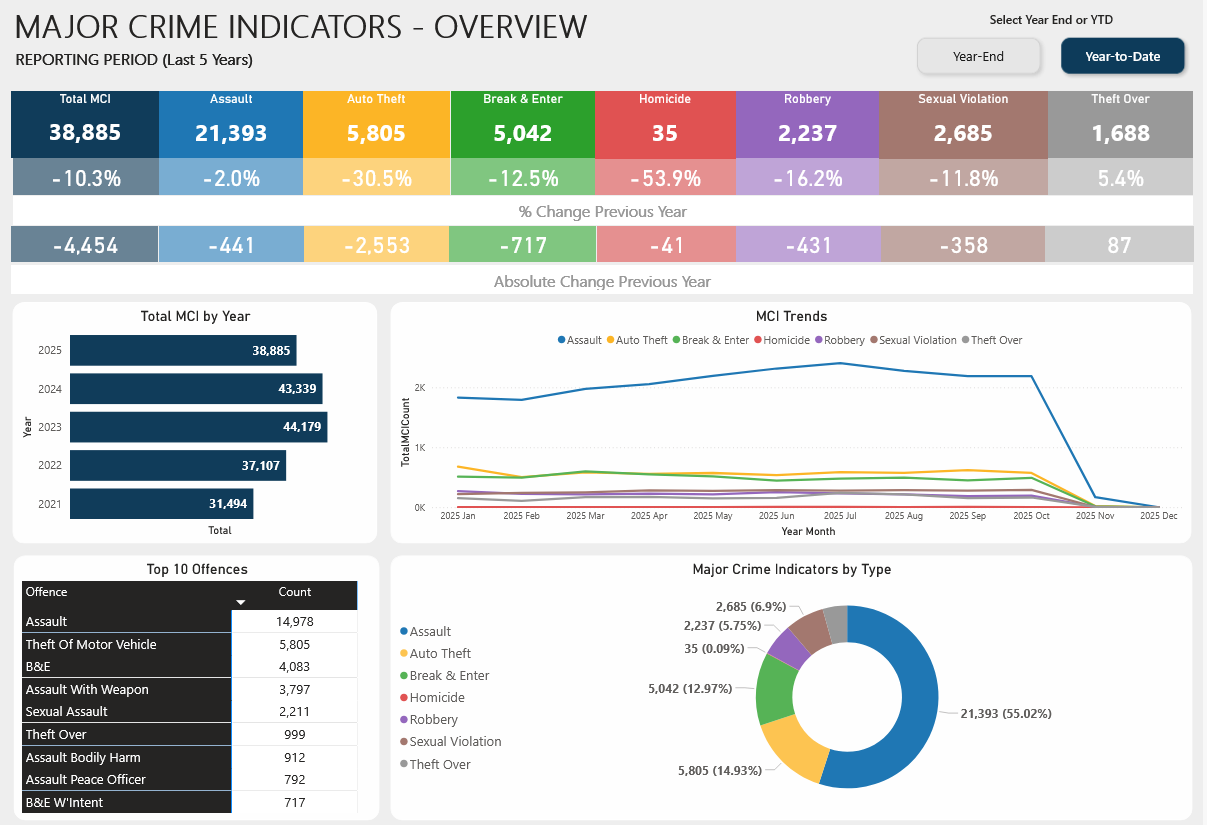Click the Auto Theft 5,805 KPI card
1207x825 pixels.
[x=376, y=124]
